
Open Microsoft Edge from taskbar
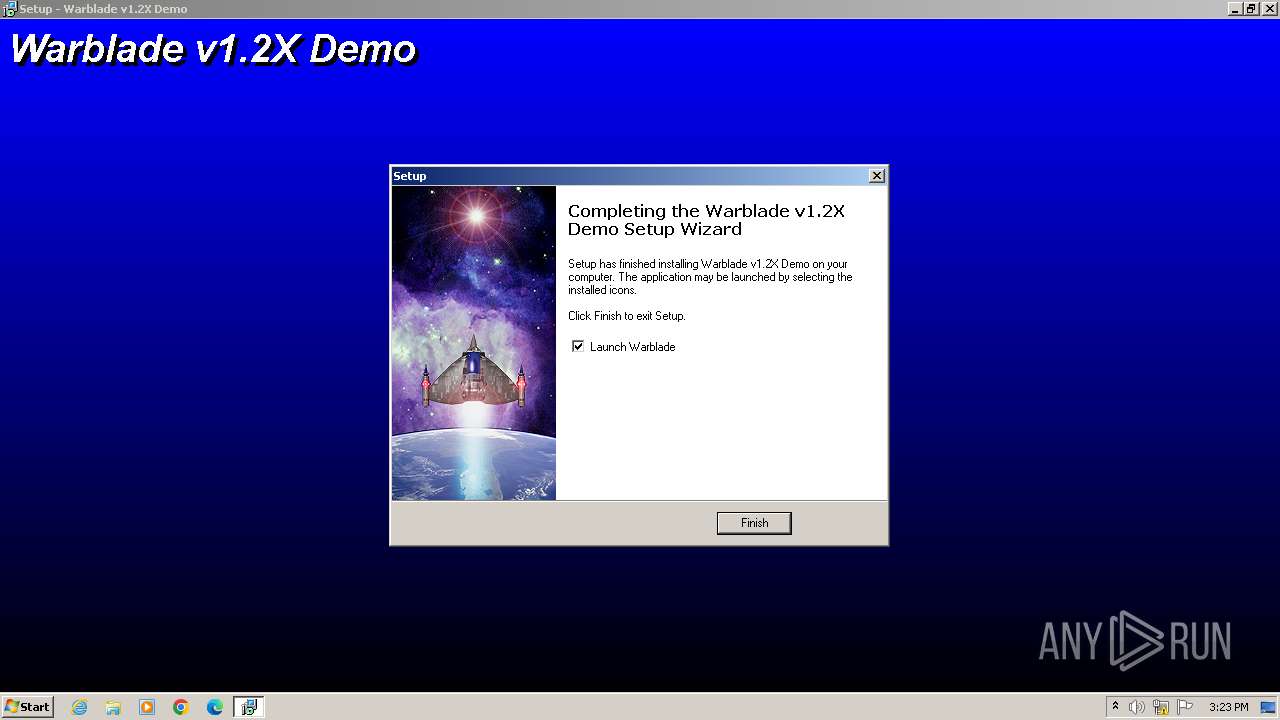[215, 707]
